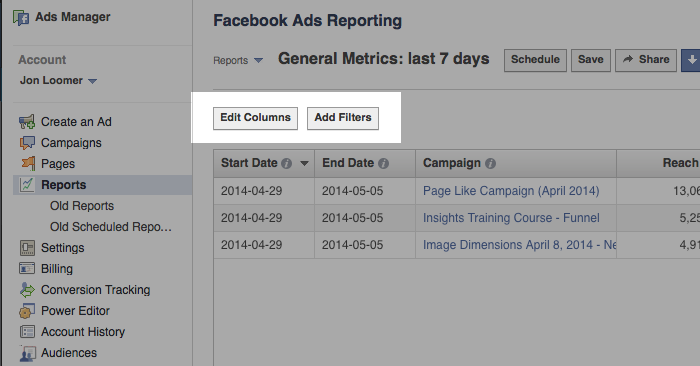Click the Reports chart icon
The width and height of the screenshot is (700, 366).
(27, 184)
